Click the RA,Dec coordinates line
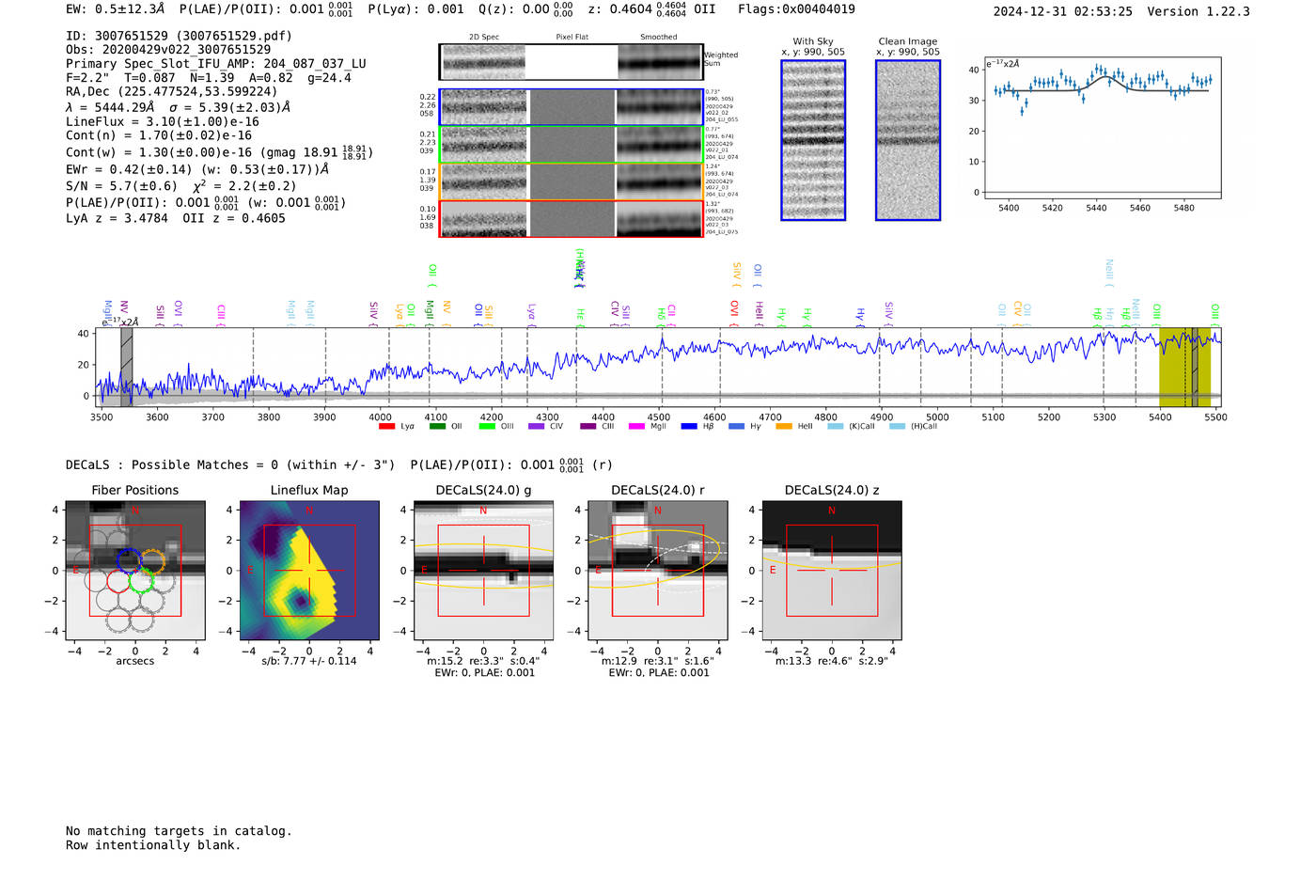 [x=172, y=92]
